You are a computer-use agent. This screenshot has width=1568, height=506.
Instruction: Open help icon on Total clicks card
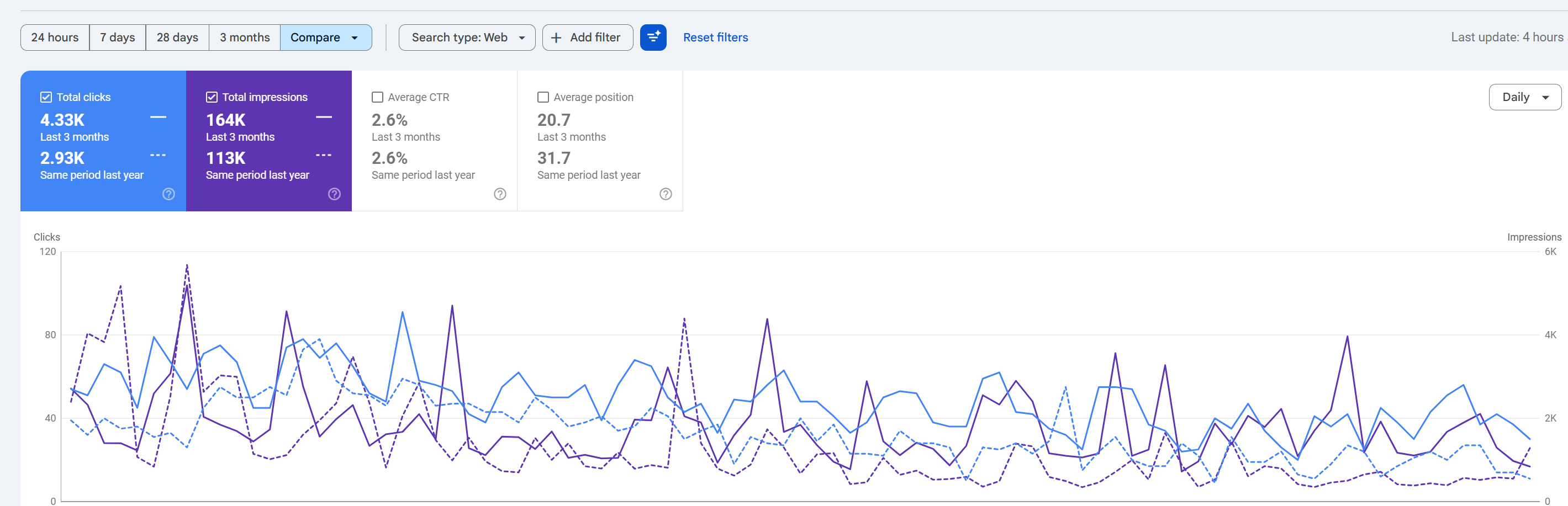click(x=168, y=194)
